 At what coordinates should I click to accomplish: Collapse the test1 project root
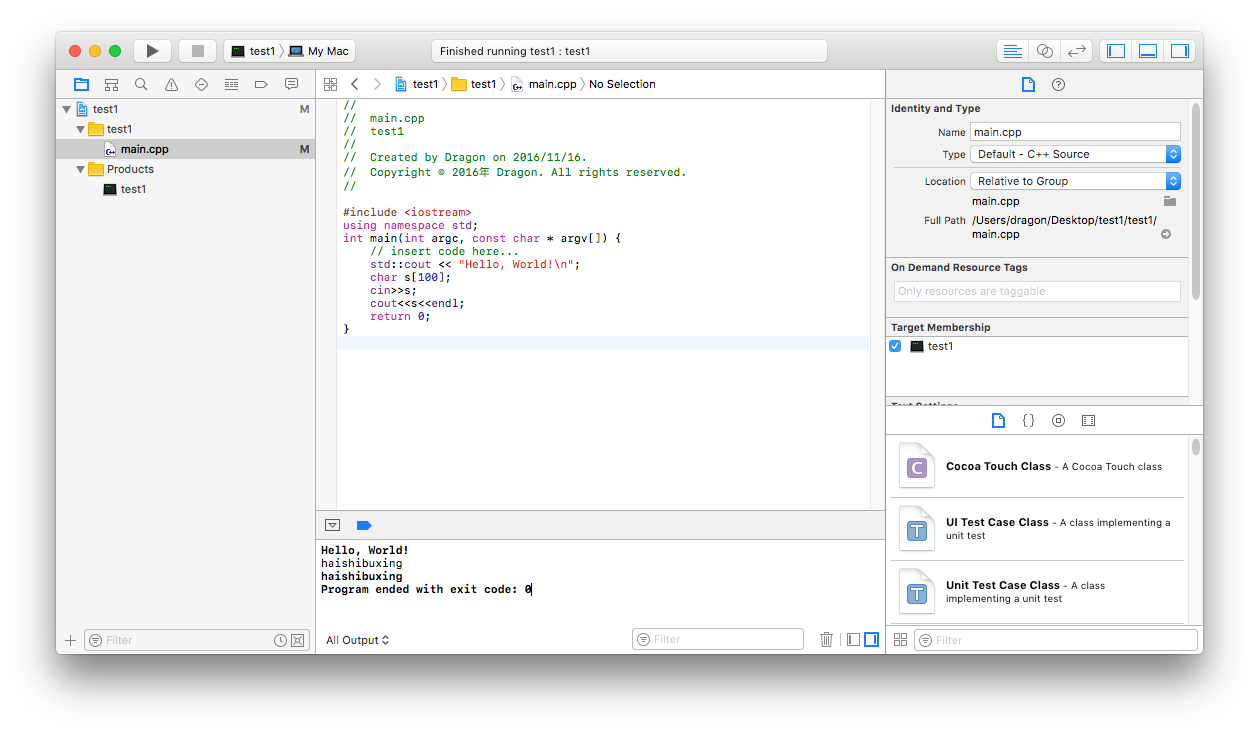pos(66,109)
